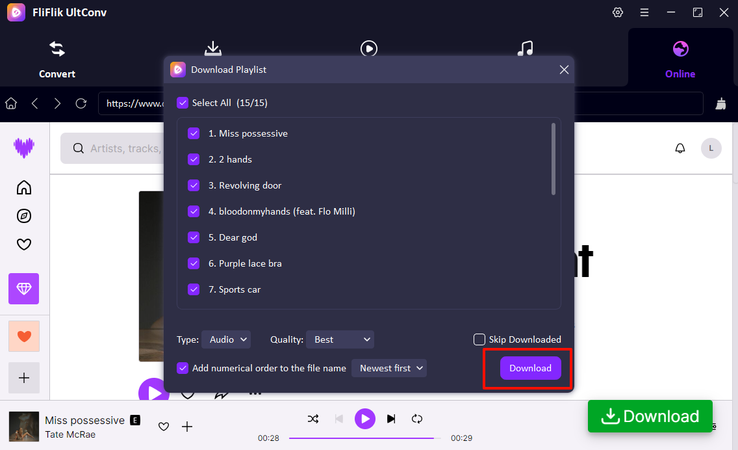Image resolution: width=738 pixels, height=450 pixels.
Task: Uncheck track 7 Sports car
Action: click(x=193, y=289)
